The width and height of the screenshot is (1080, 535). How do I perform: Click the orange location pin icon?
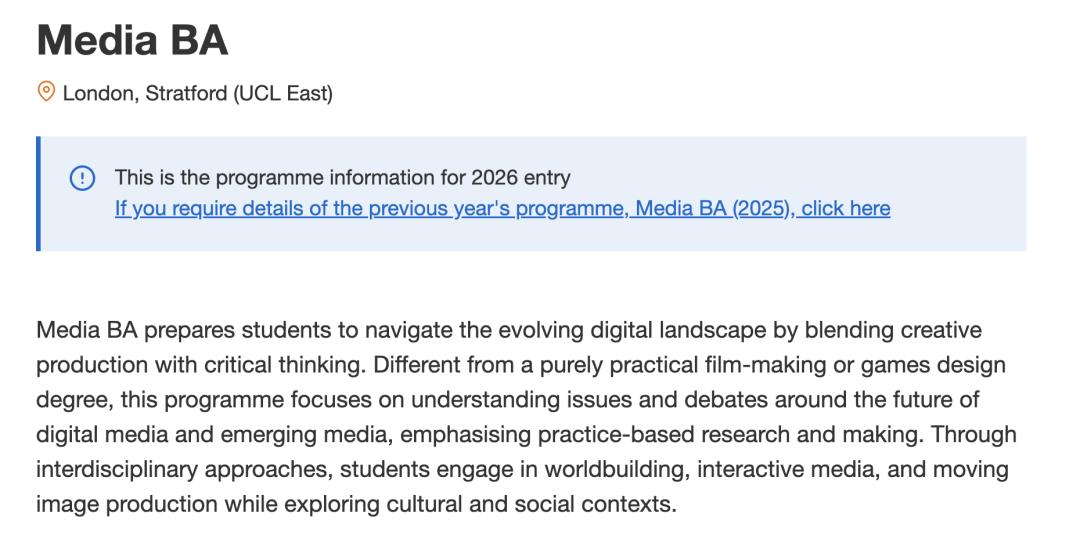46,92
